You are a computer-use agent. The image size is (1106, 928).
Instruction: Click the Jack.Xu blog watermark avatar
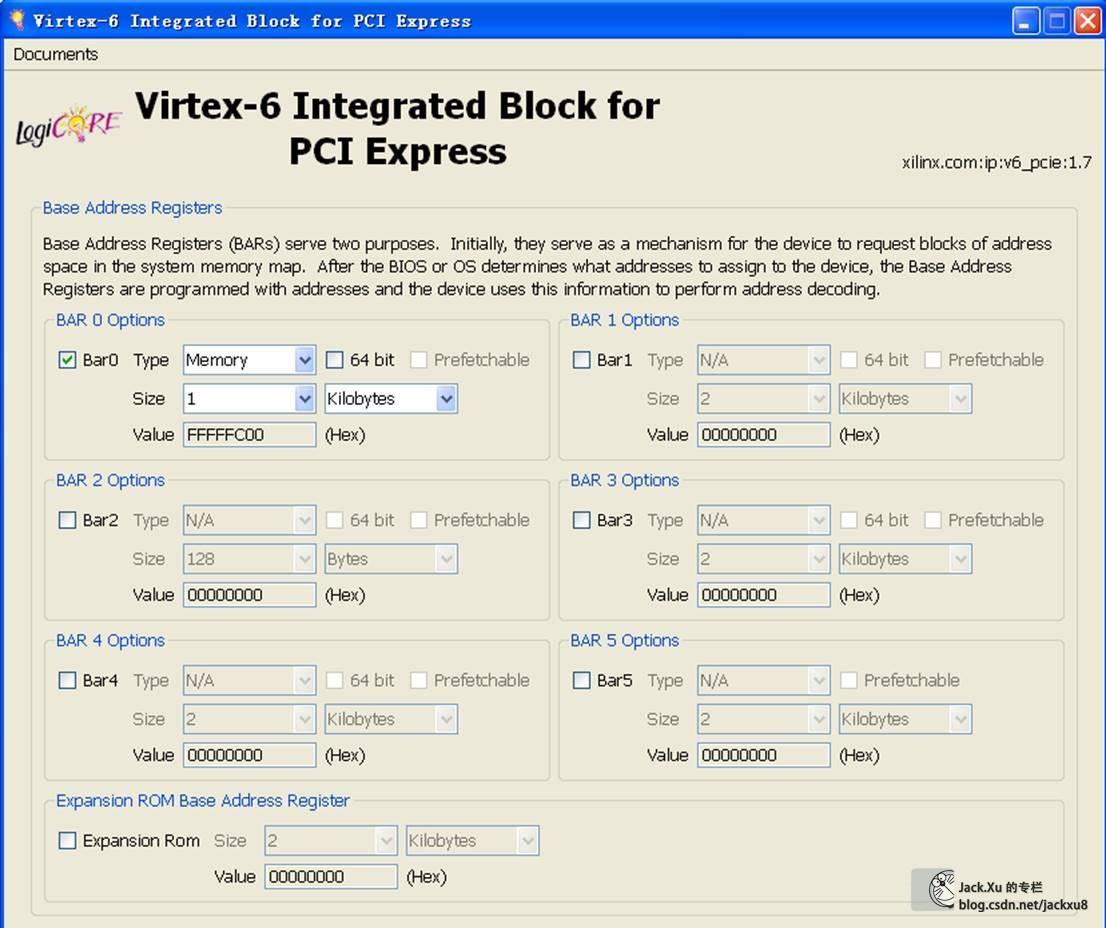(x=941, y=889)
